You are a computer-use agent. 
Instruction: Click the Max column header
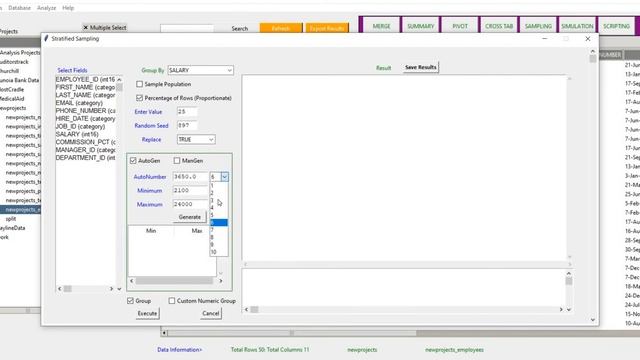tap(197, 231)
